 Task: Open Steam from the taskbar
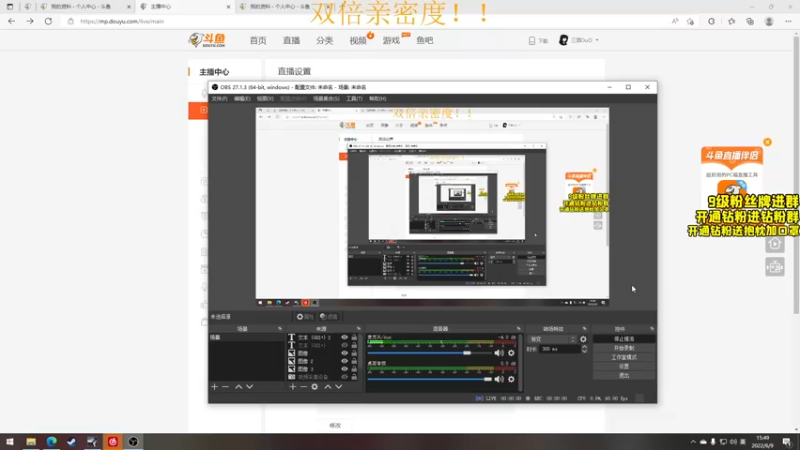click(x=72, y=442)
